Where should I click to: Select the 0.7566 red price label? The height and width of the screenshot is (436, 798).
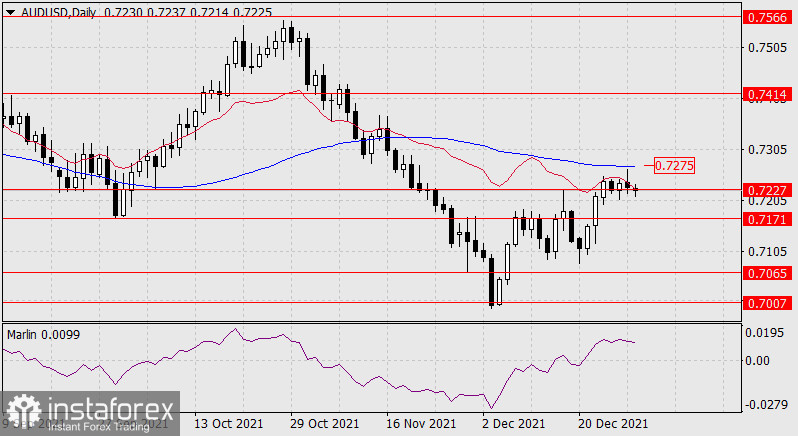tap(767, 18)
